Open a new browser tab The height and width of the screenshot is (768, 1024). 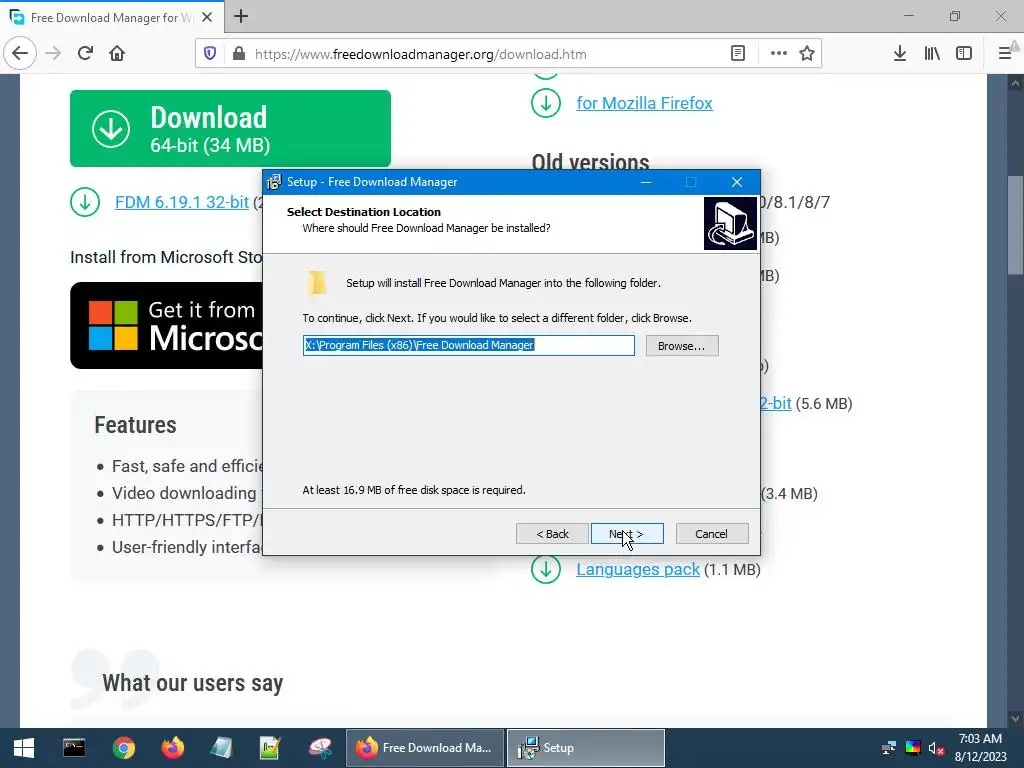point(241,16)
